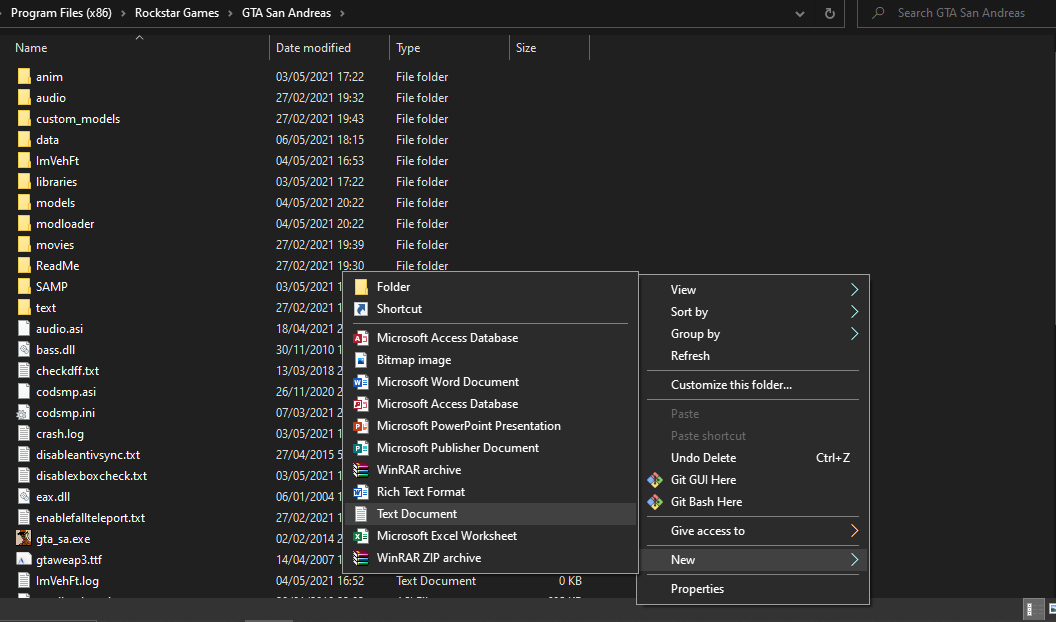This screenshot has height=622, width=1056.
Task: Select the audio.asi file name
Action: 59,329
